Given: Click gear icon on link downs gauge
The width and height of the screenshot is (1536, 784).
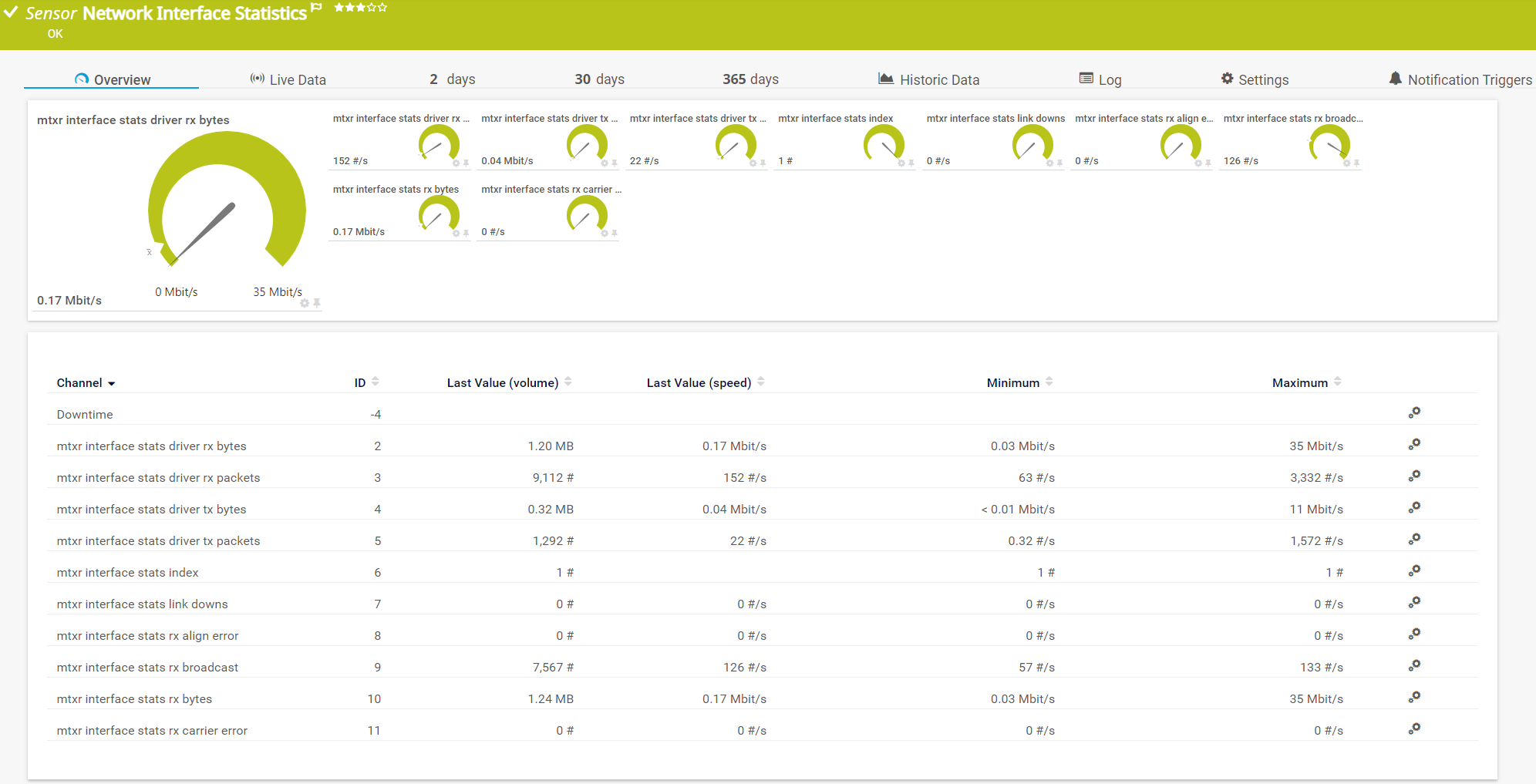Looking at the screenshot, I should (x=1049, y=163).
